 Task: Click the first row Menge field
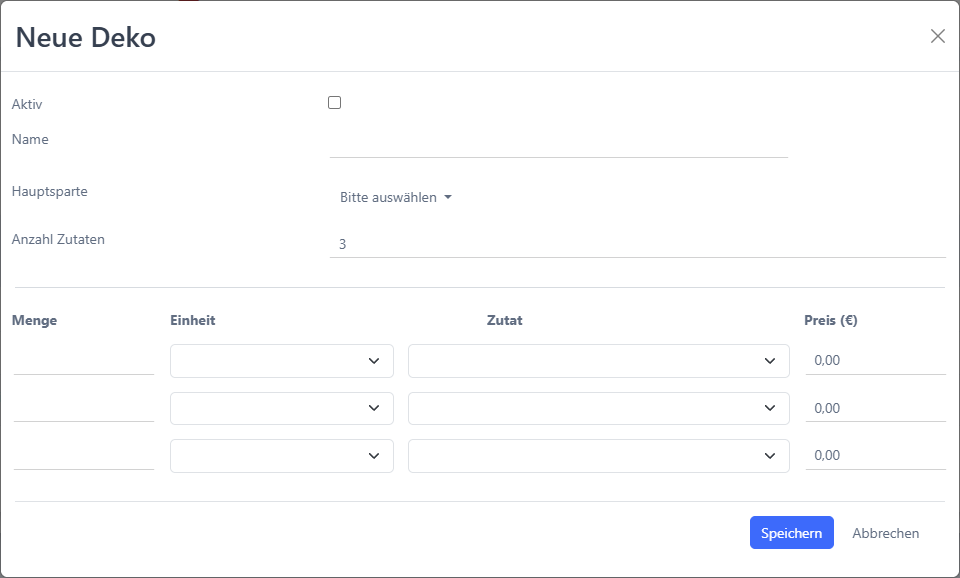point(84,361)
